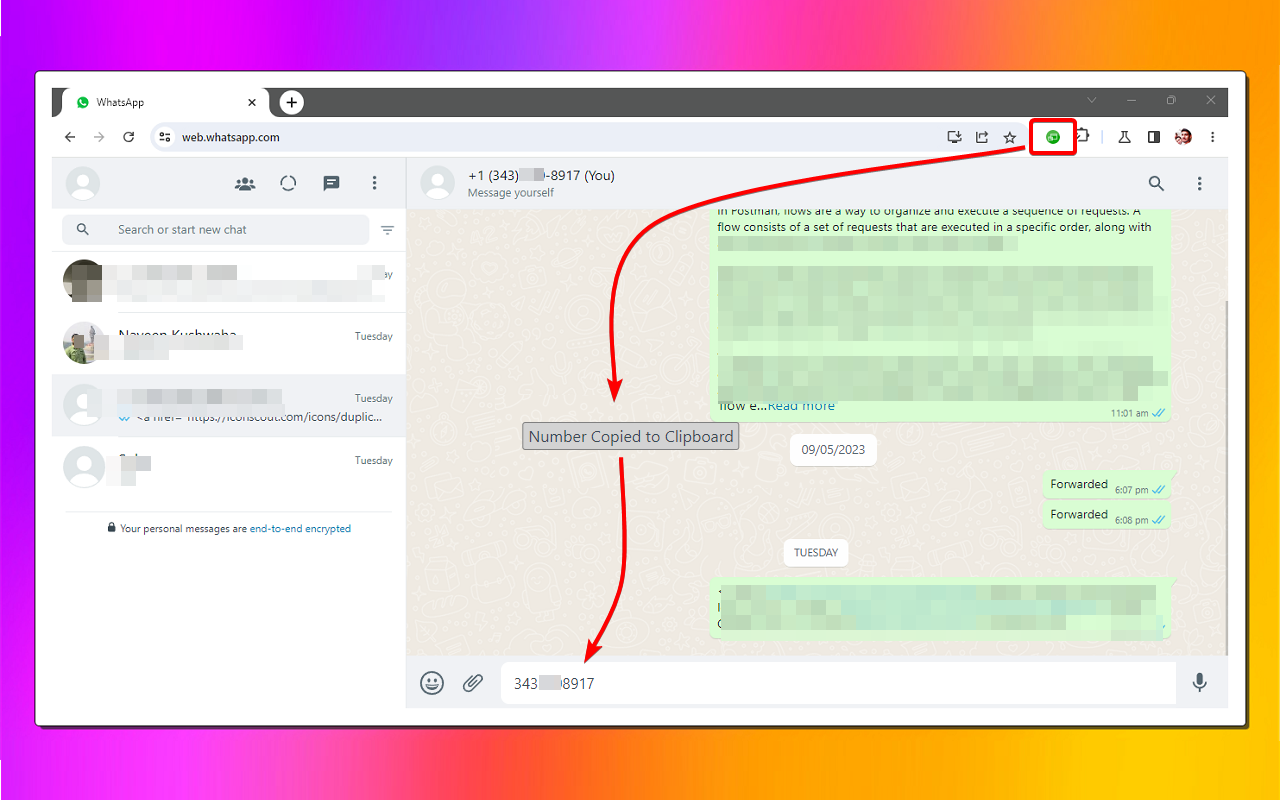Click the Number Copied to Clipboard toast
The width and height of the screenshot is (1280, 800).
(x=630, y=436)
